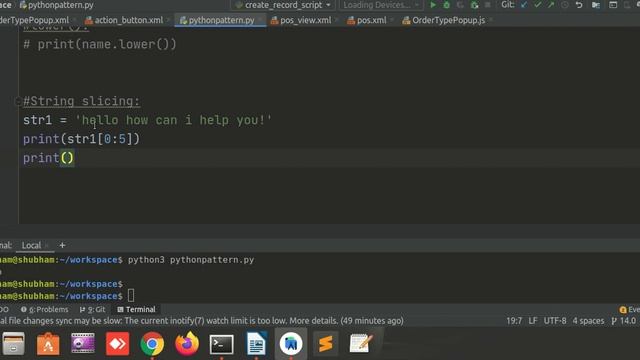Image resolution: width=640 pixels, height=360 pixels.
Task: Close the pos.xml tab
Action: point(392,20)
